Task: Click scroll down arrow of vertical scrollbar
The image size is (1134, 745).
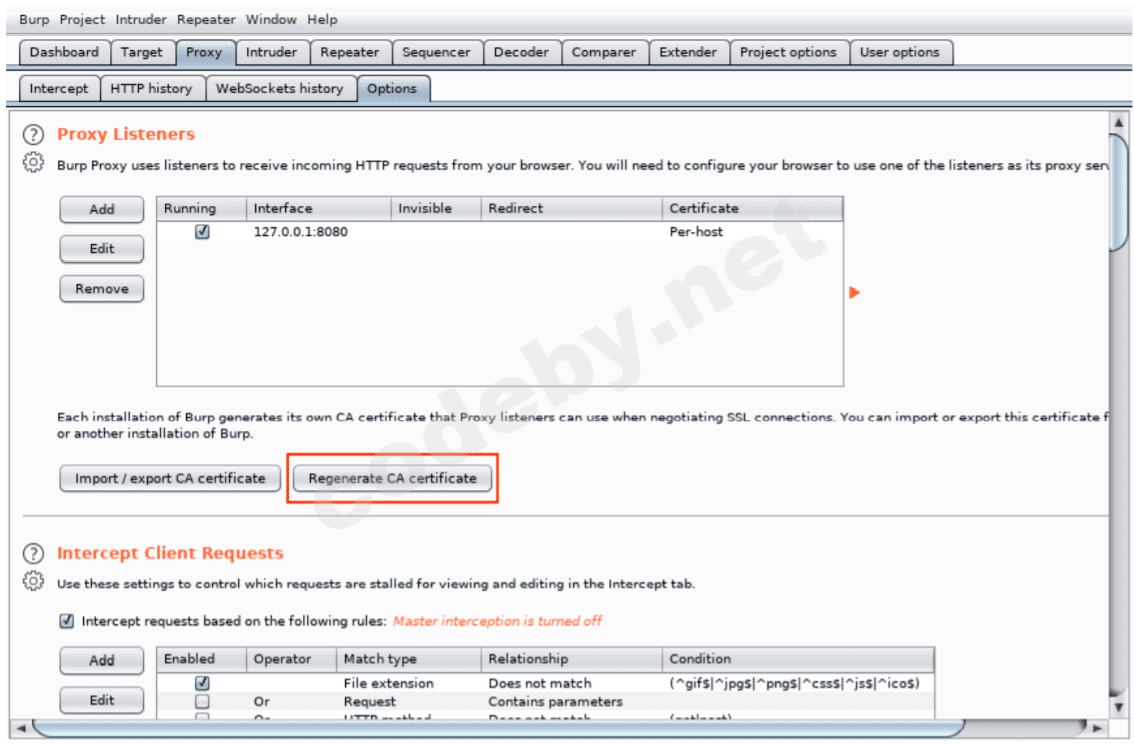Action: click(1119, 707)
